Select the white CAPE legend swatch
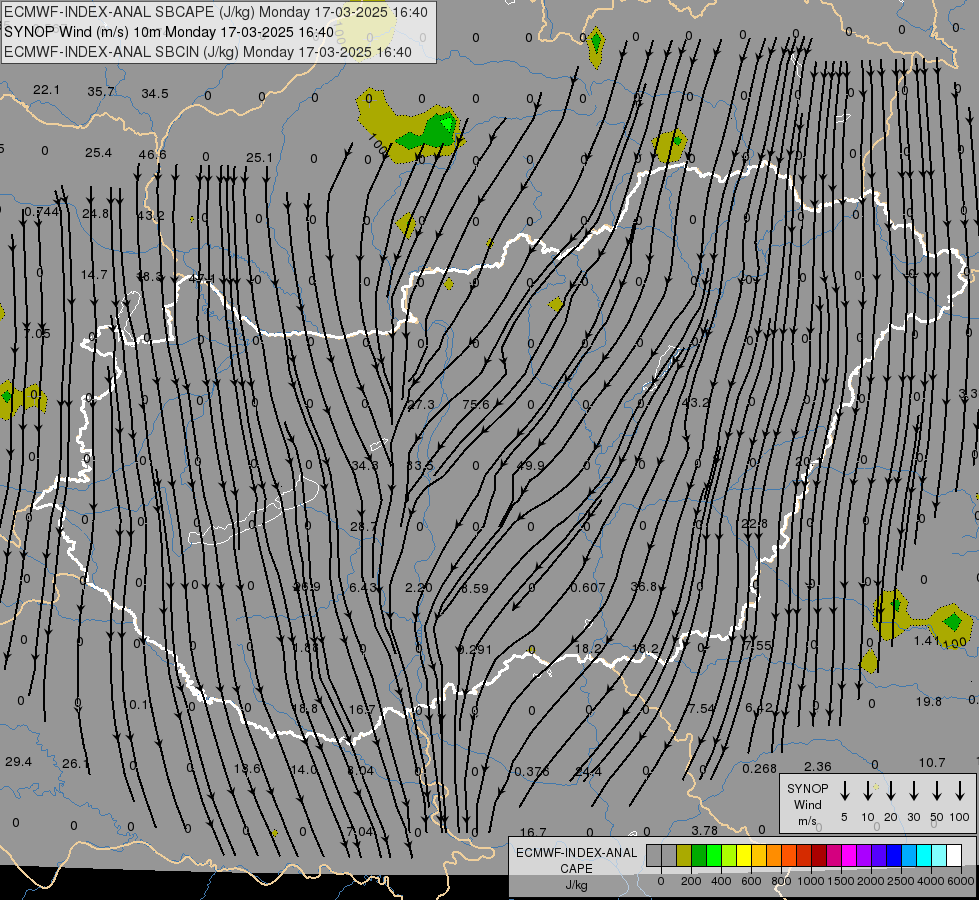This screenshot has height=900, width=979. 954,856
